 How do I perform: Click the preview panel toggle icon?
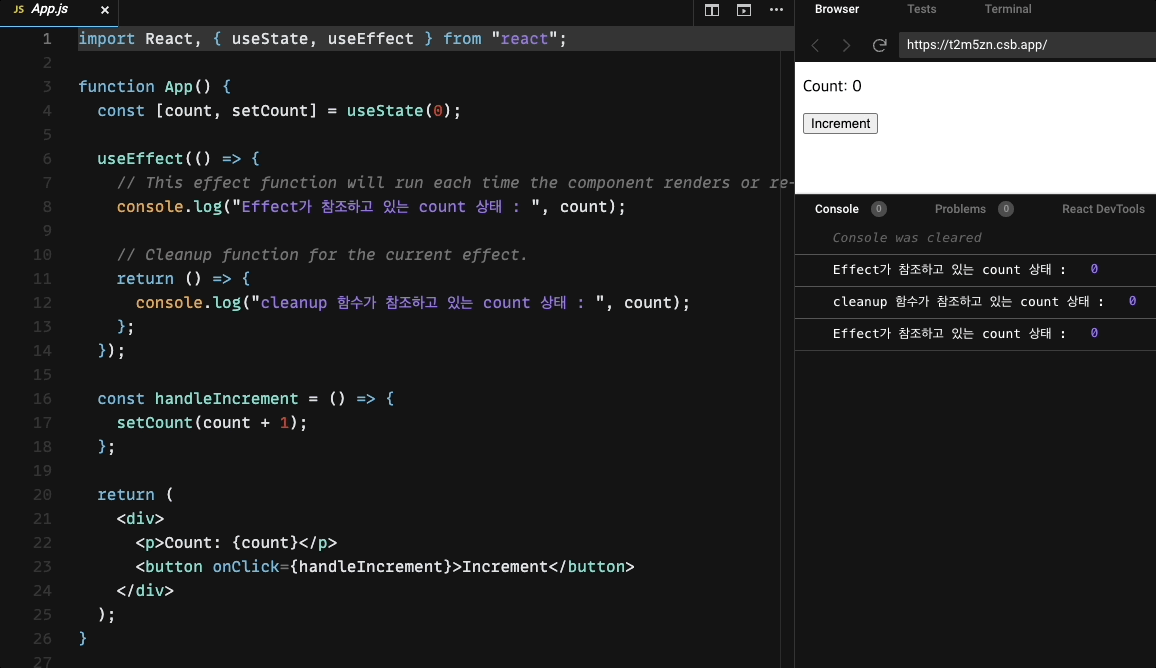(744, 10)
